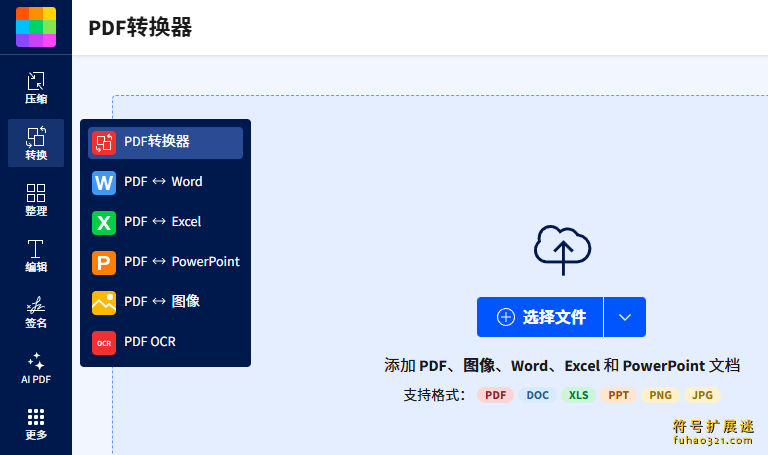Click the JPG format badge
The image size is (768, 455).
(x=702, y=395)
